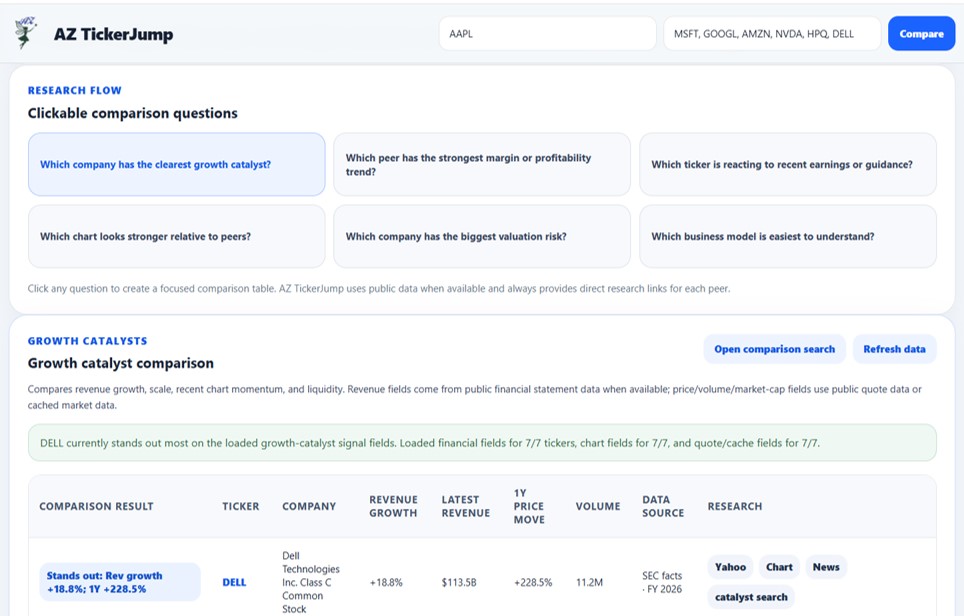Click the 1Y Price Move column header

coord(529,506)
